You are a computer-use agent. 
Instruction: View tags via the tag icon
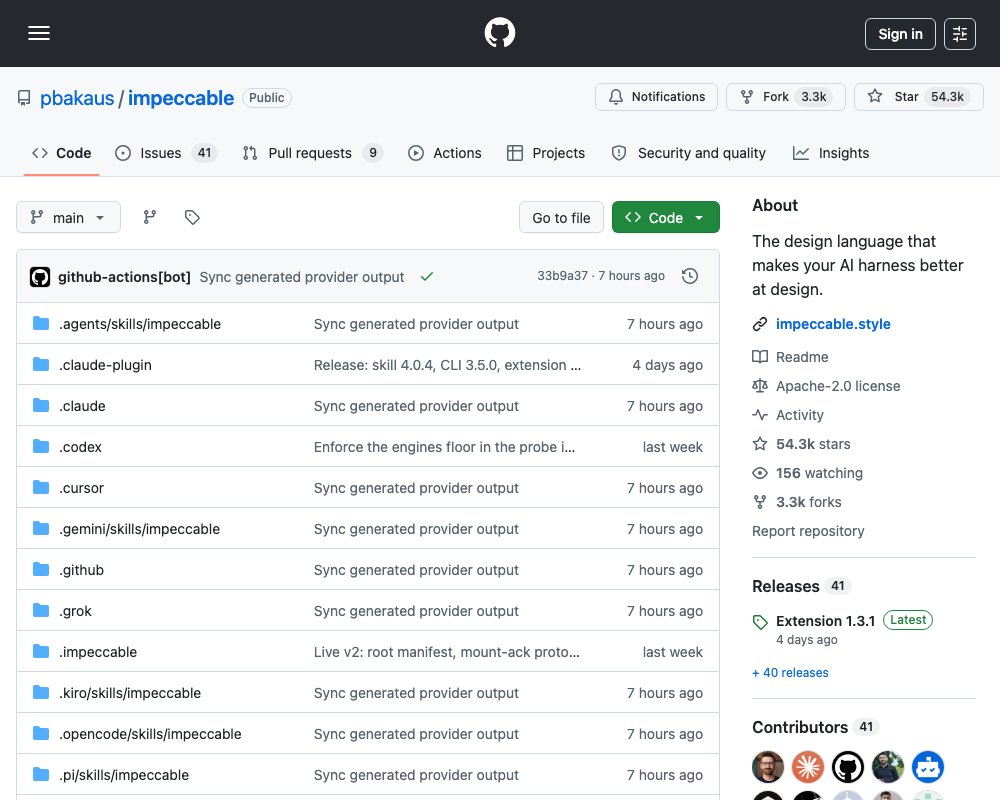click(192, 218)
